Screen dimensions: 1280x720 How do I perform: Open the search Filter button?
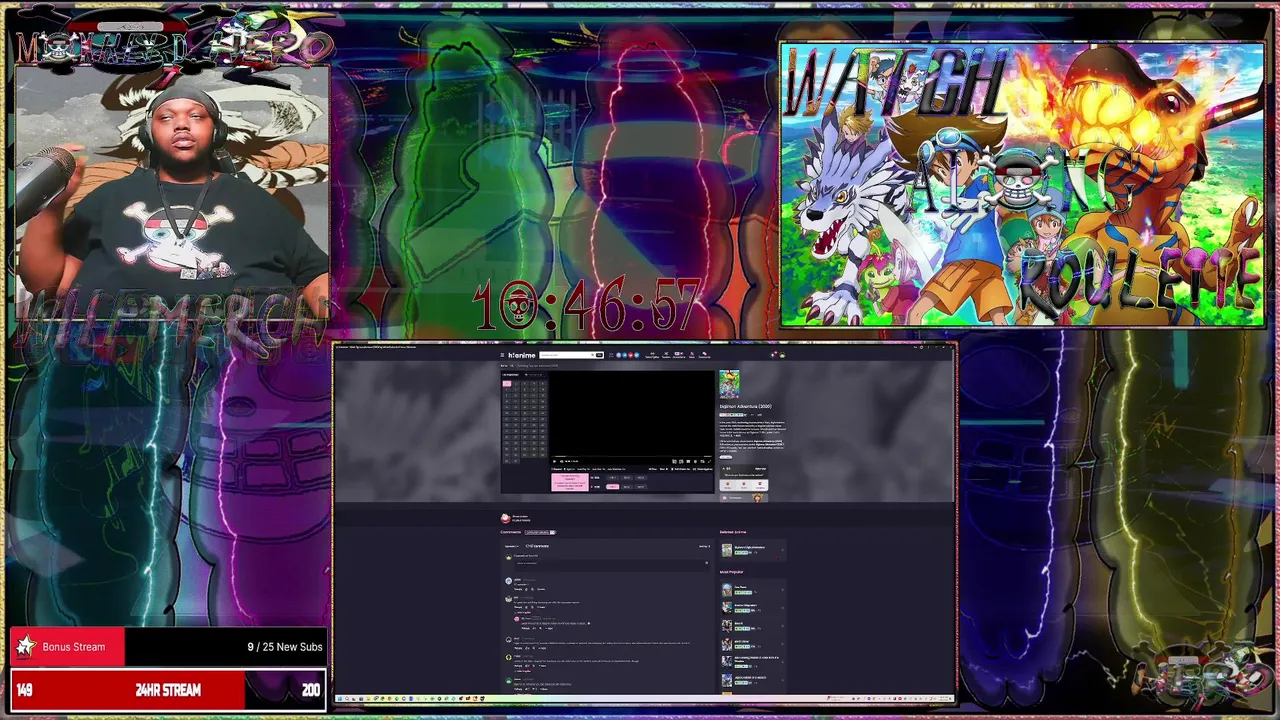point(600,355)
